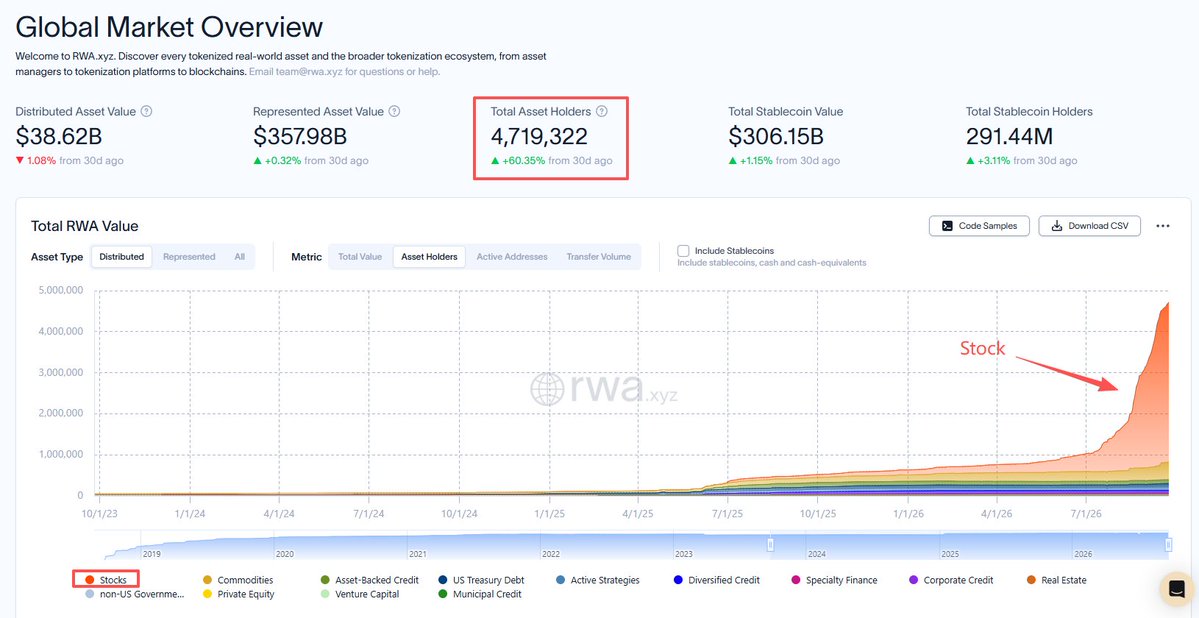Enable the Include Stablecoins checkbox

click(x=684, y=251)
